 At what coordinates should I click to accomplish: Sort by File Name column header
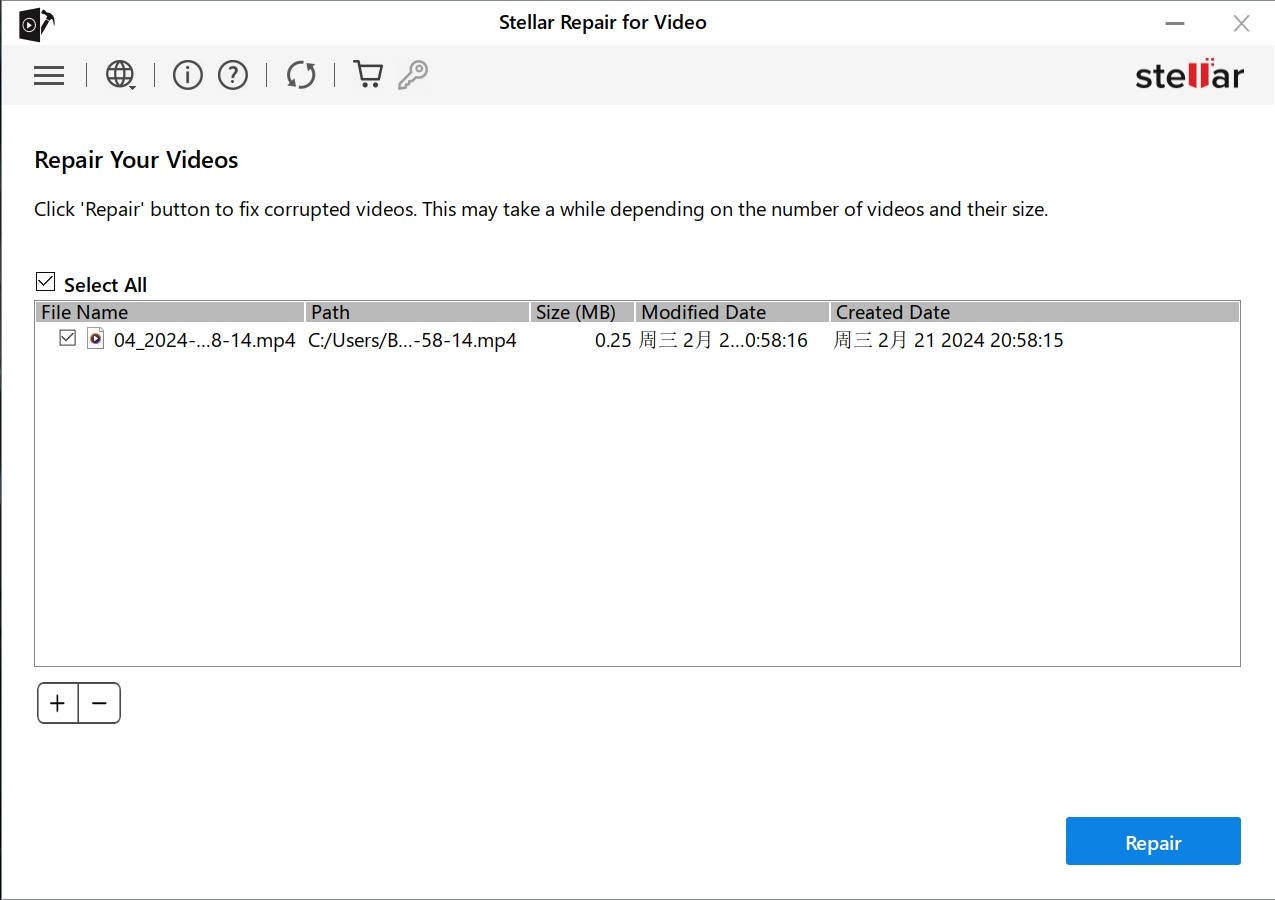click(x=170, y=312)
